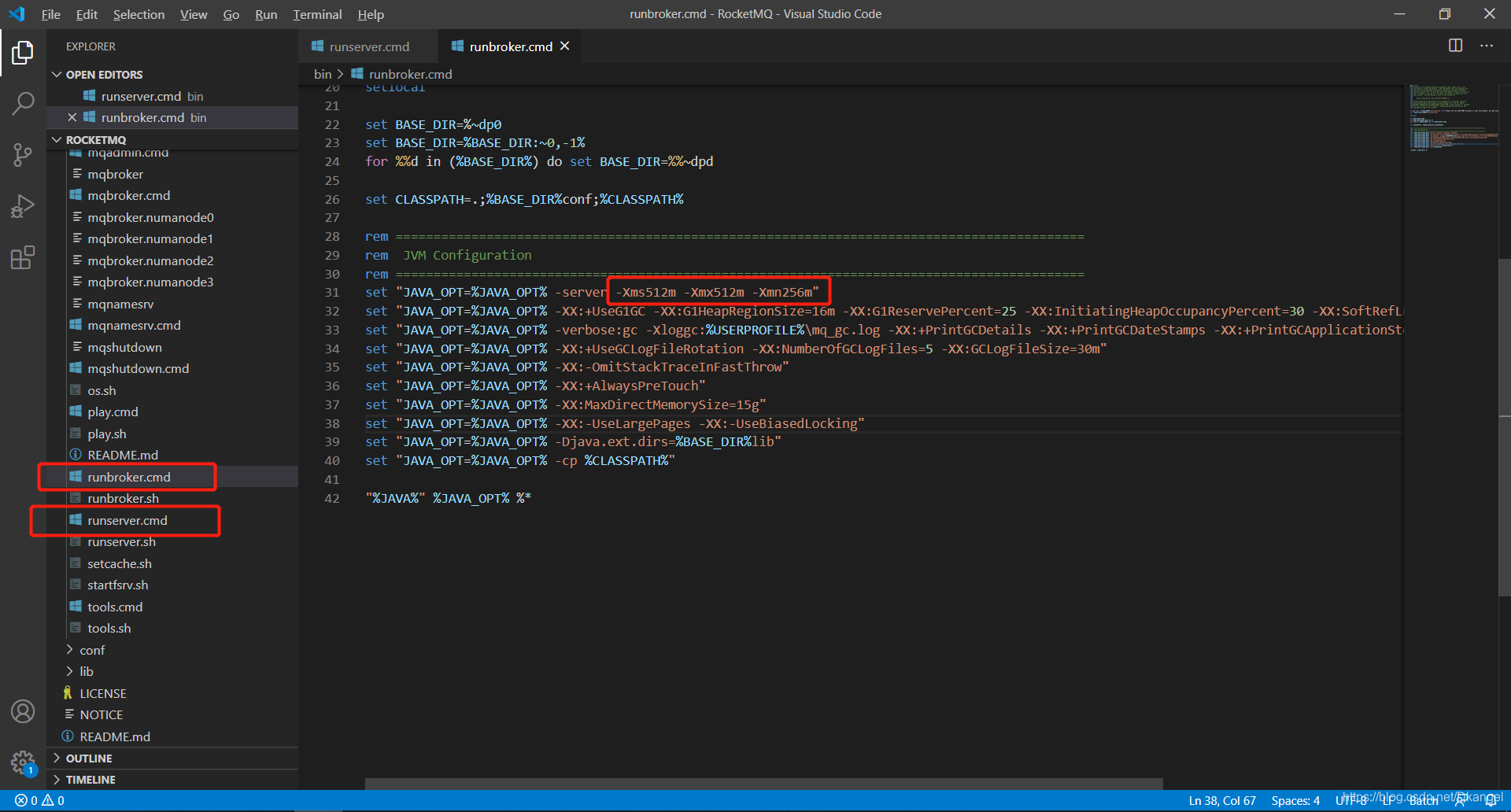Open the editor More Actions ellipsis
1511x812 pixels.
click(1487, 46)
